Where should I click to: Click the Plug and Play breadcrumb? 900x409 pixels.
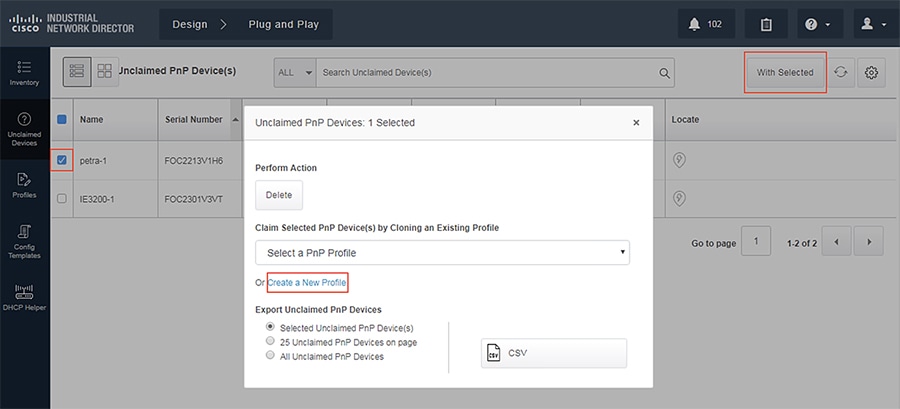pos(284,25)
